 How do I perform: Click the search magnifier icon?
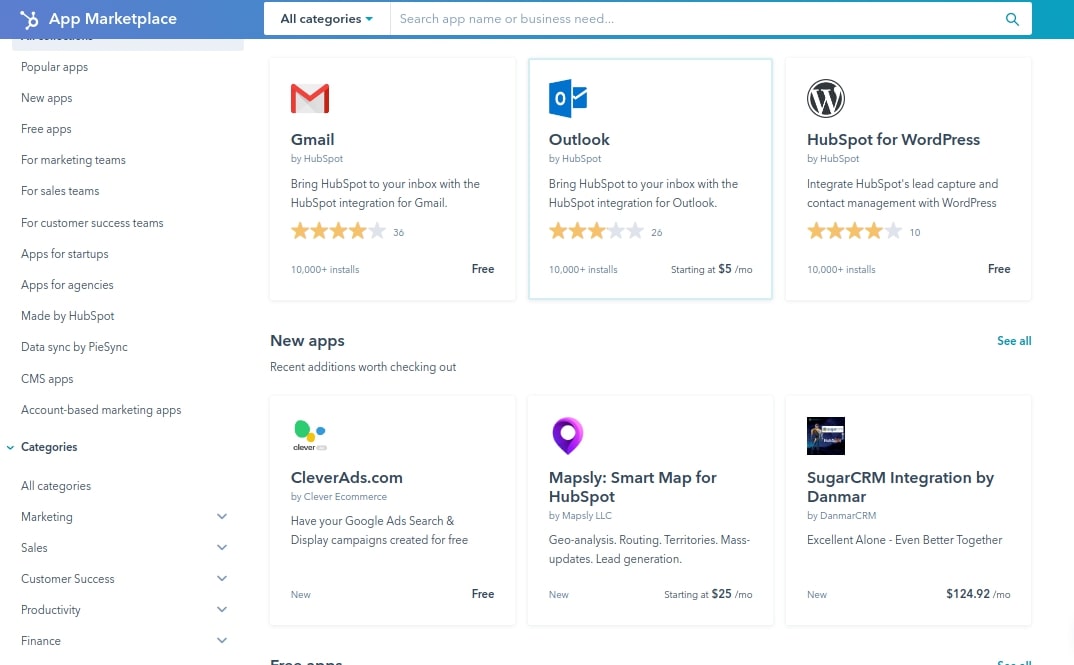(1012, 18)
